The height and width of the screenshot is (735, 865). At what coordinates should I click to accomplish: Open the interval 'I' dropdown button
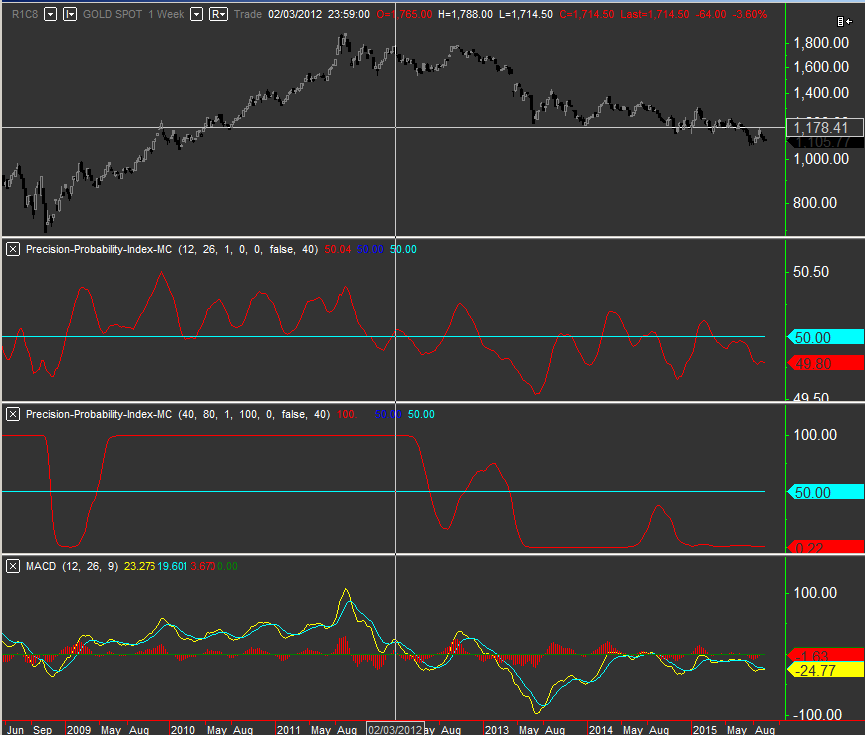click(69, 14)
